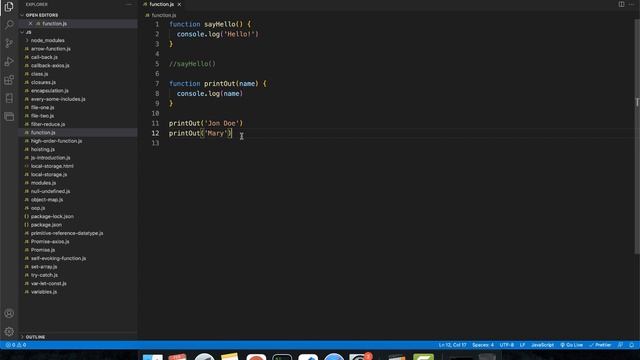
Task: Open arrow-function.js file
Action: pyautogui.click(x=51, y=49)
